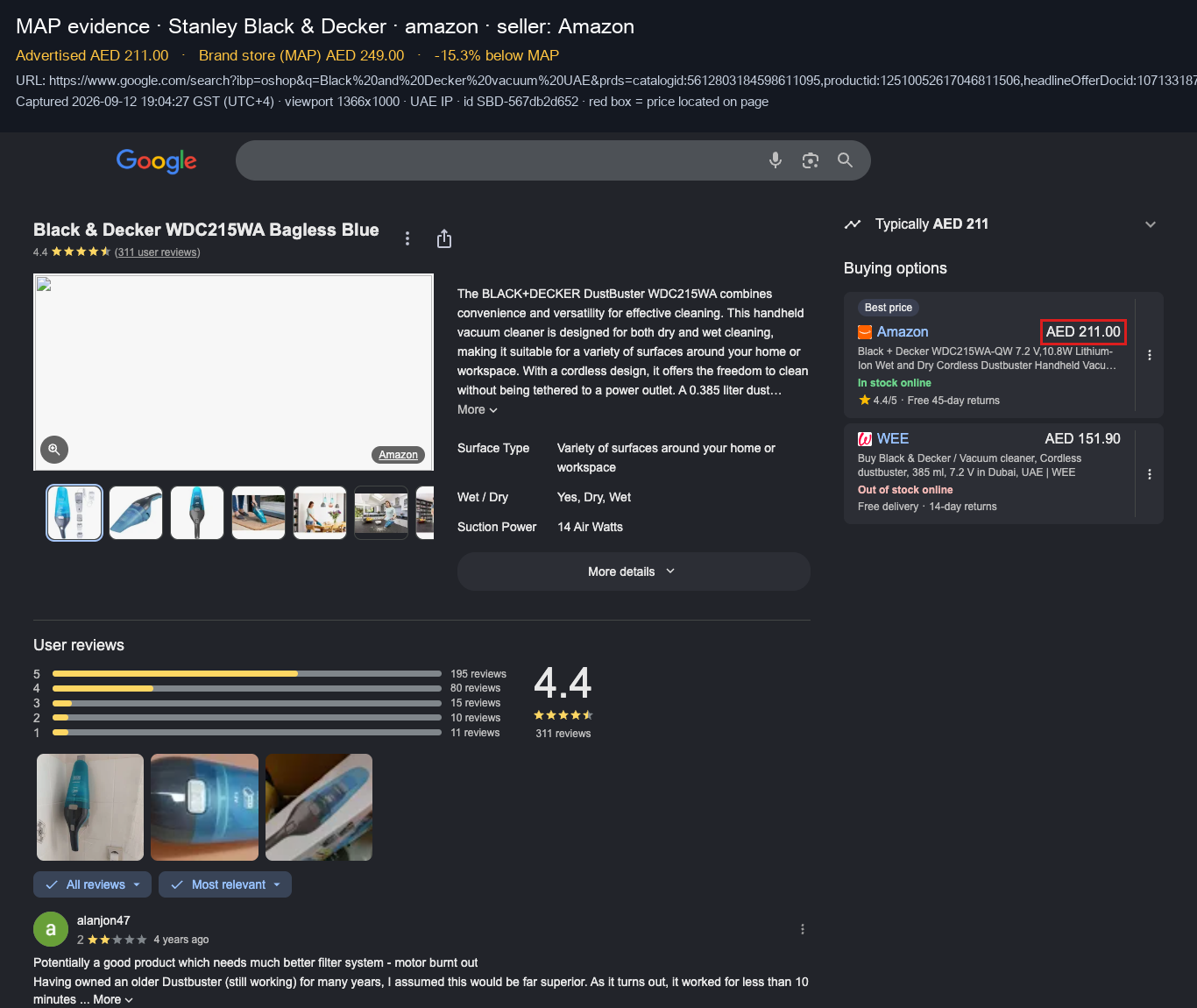Viewport: 1197px width, 1008px height.
Task: Expand the product description with More
Action: click(x=478, y=410)
